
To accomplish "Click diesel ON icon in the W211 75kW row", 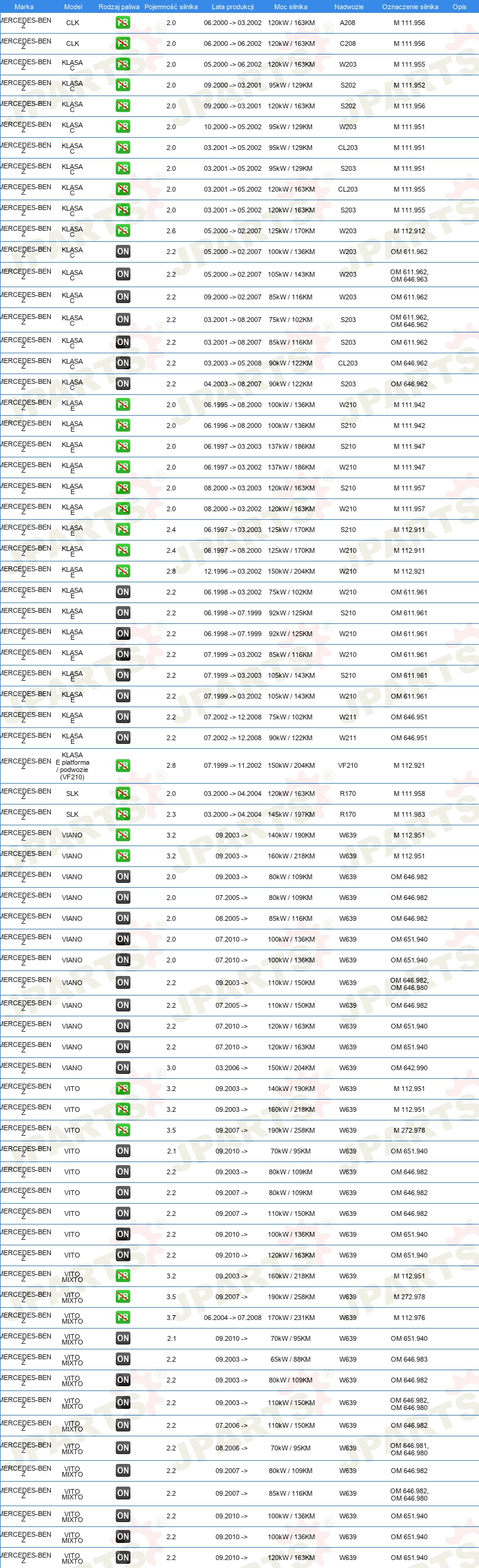I will click(x=123, y=717).
